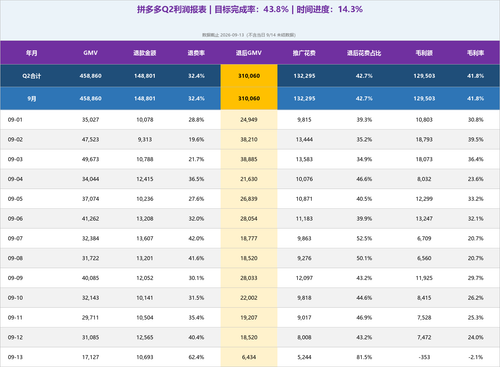Click the 09-02 date cell
The image size is (500, 367).
15,139
